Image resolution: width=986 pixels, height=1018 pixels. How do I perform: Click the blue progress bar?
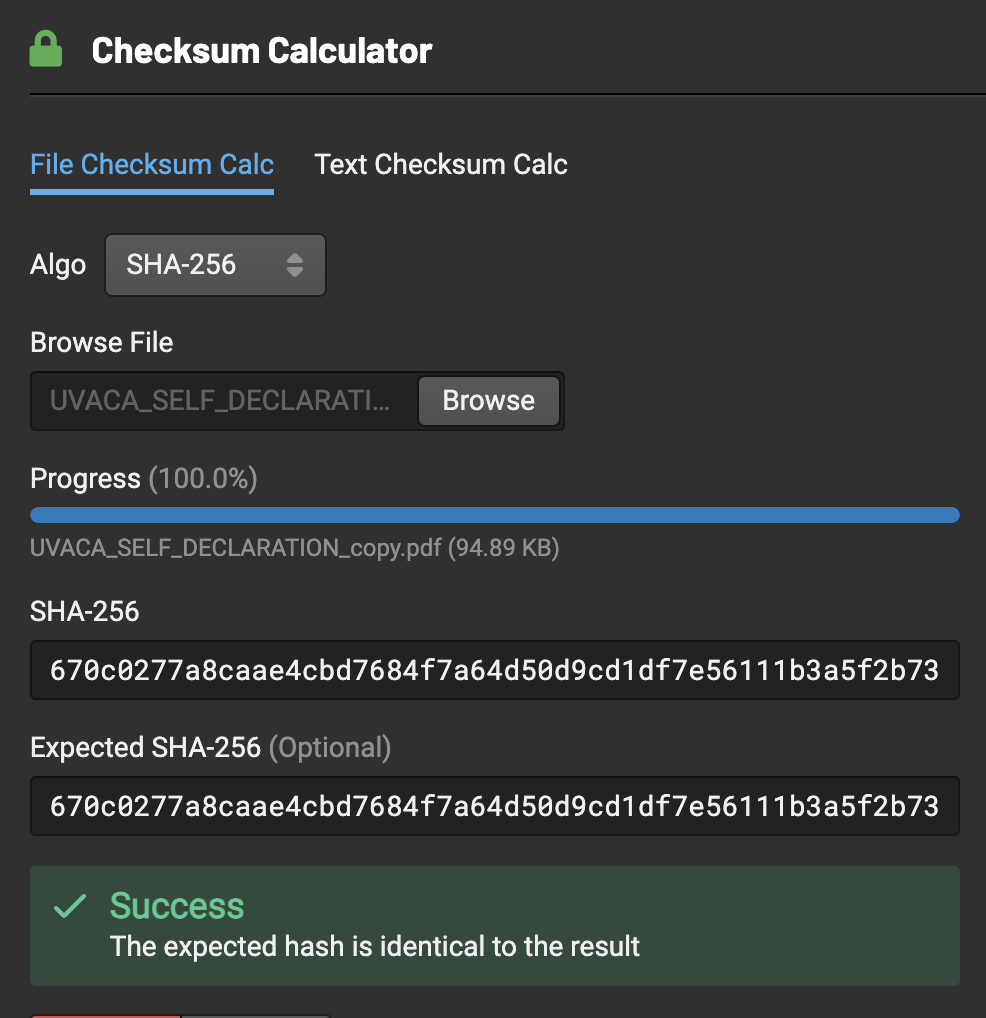click(494, 515)
